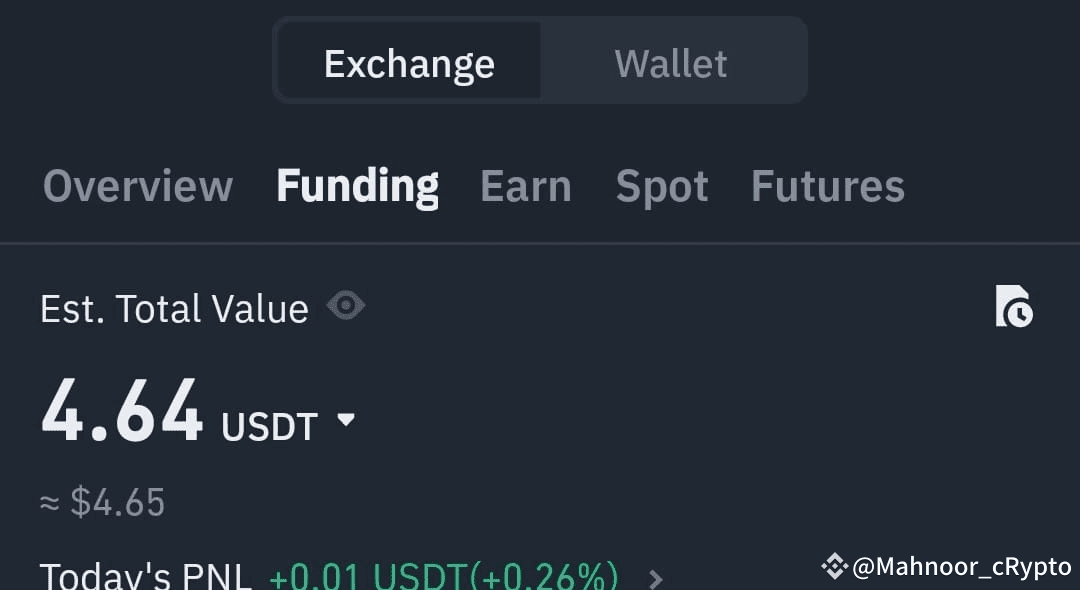Tap the Est. Total Value label
The width and height of the screenshot is (1080, 590).
pos(174,309)
